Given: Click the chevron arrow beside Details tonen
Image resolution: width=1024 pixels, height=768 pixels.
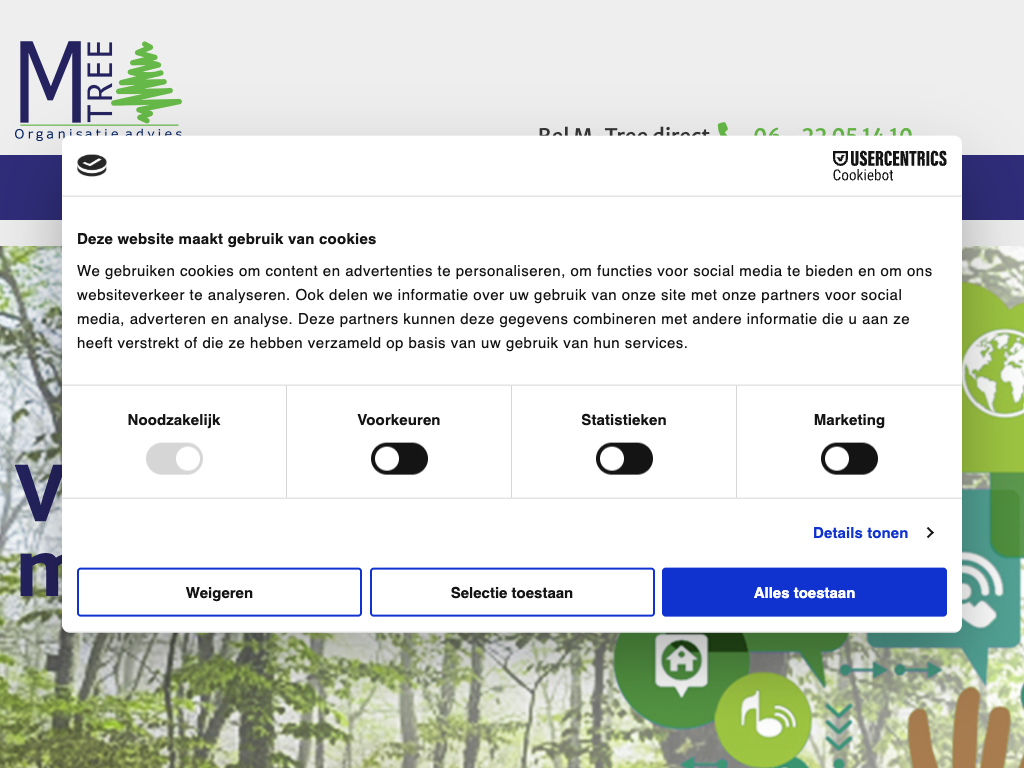Looking at the screenshot, I should 930,533.
